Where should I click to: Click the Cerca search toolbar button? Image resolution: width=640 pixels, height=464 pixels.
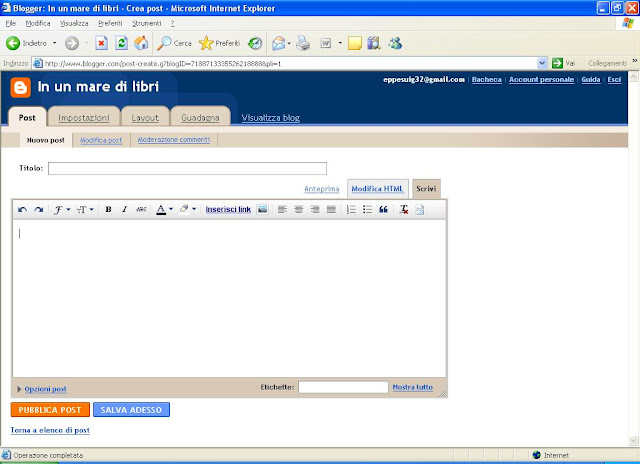click(174, 43)
